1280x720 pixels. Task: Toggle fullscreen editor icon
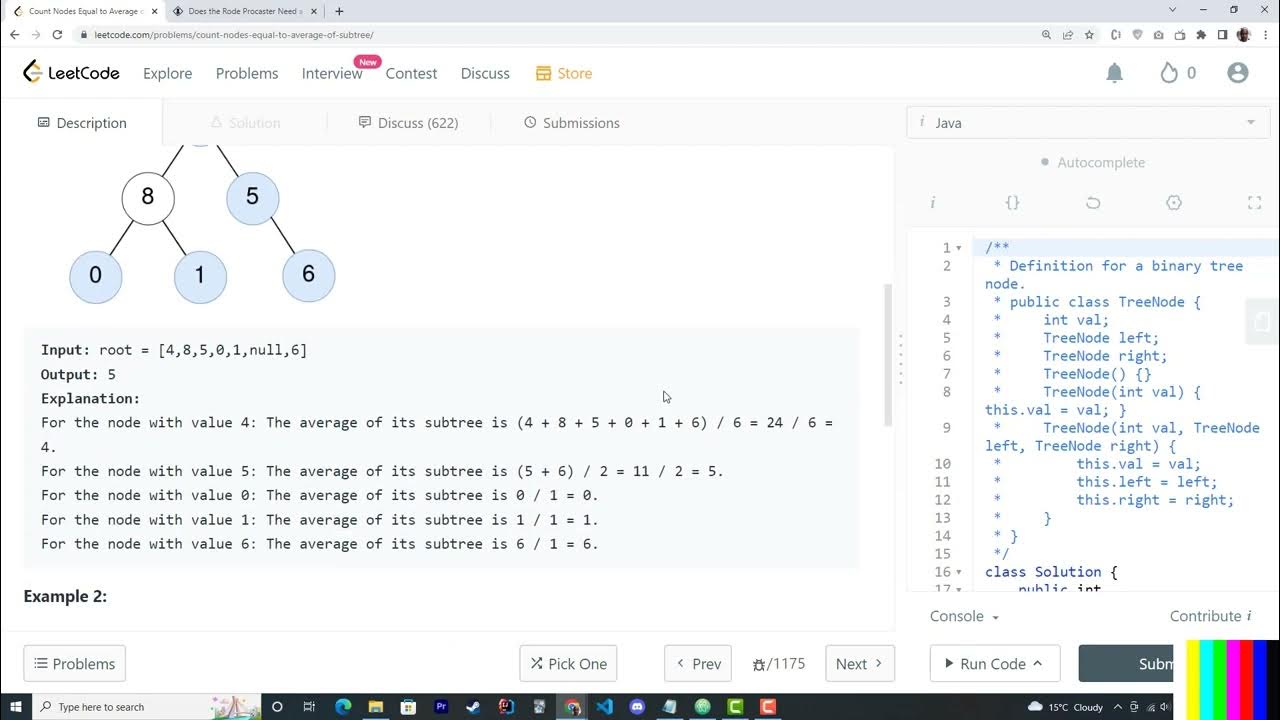point(1254,203)
